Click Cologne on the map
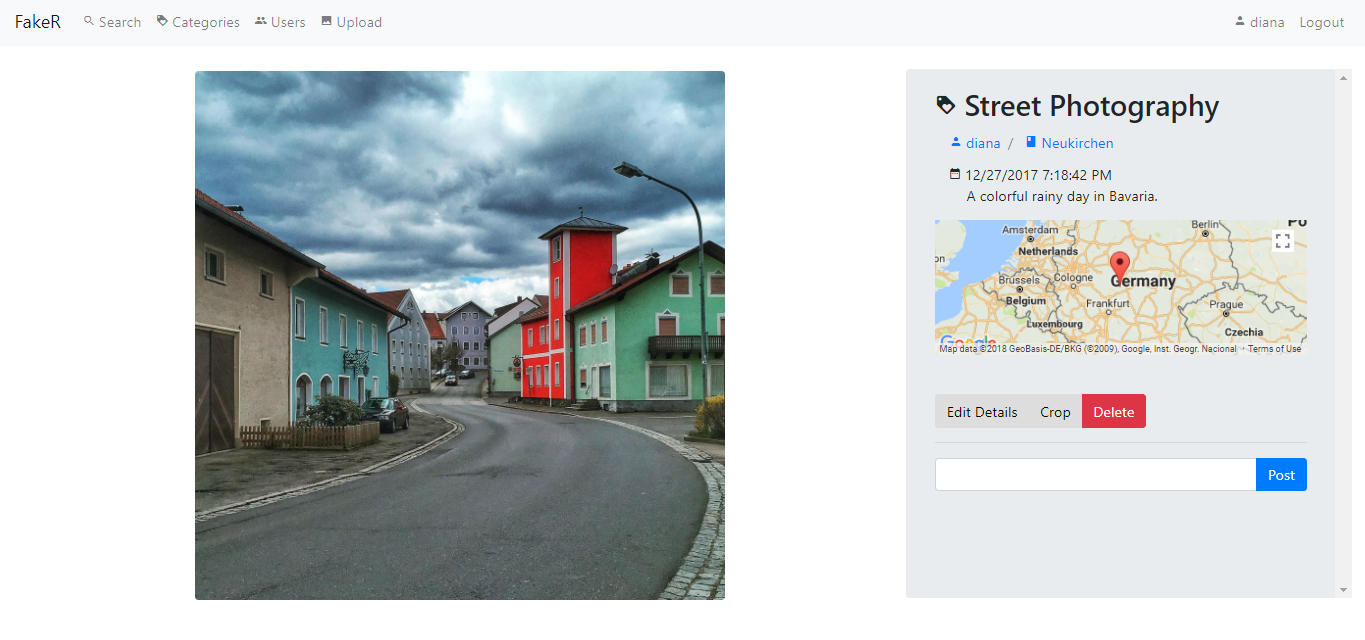Viewport: 1365px width, 640px height. click(1073, 278)
